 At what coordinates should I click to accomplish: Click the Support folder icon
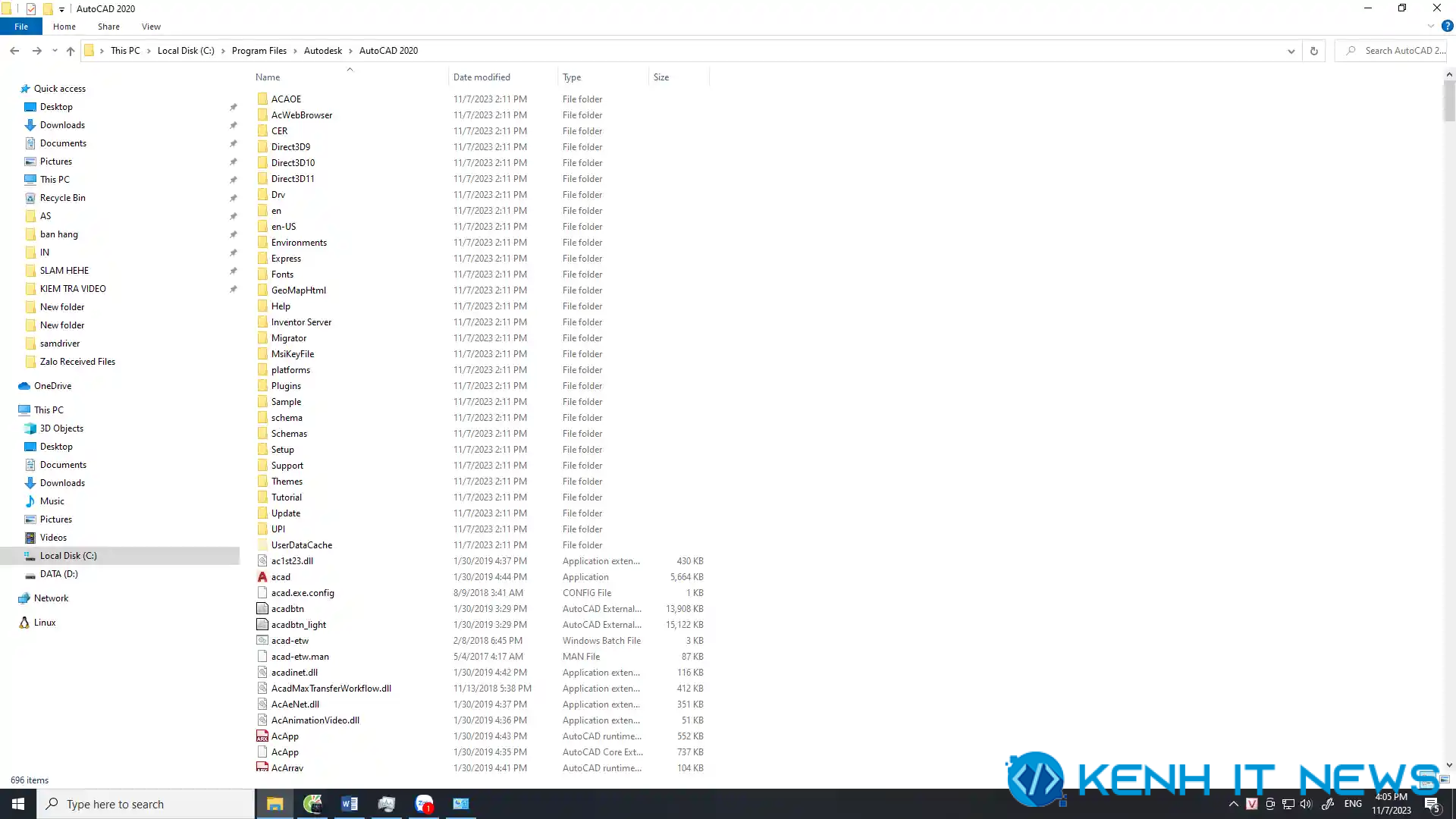[x=263, y=465]
